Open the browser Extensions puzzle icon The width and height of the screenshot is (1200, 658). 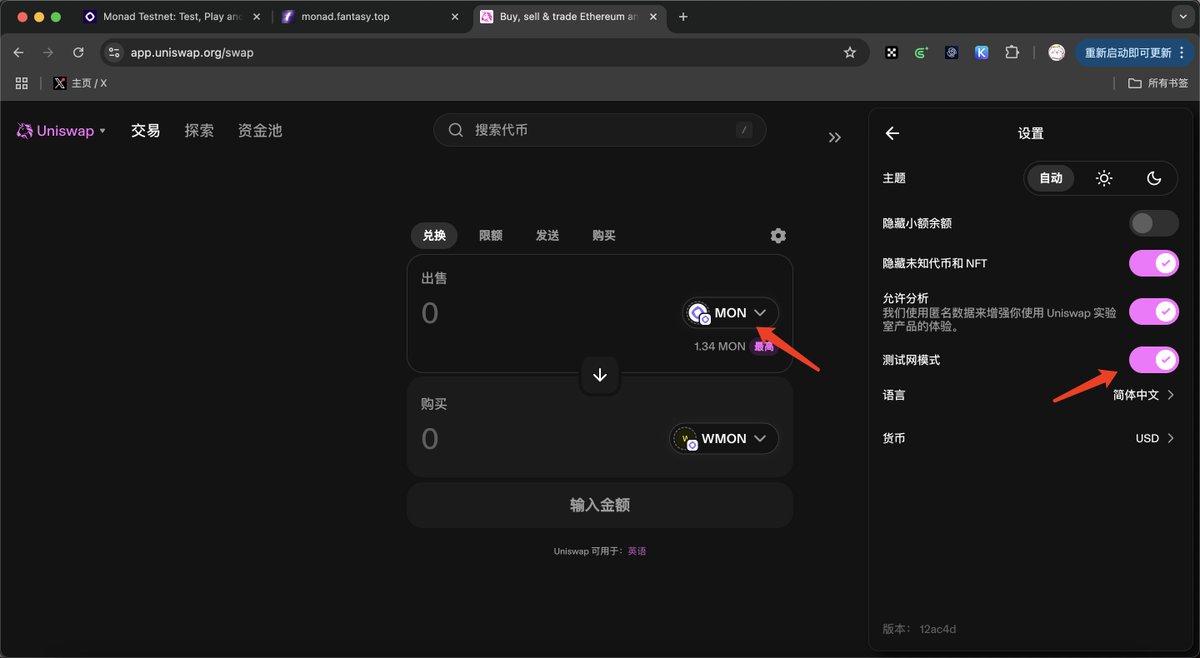1012,51
